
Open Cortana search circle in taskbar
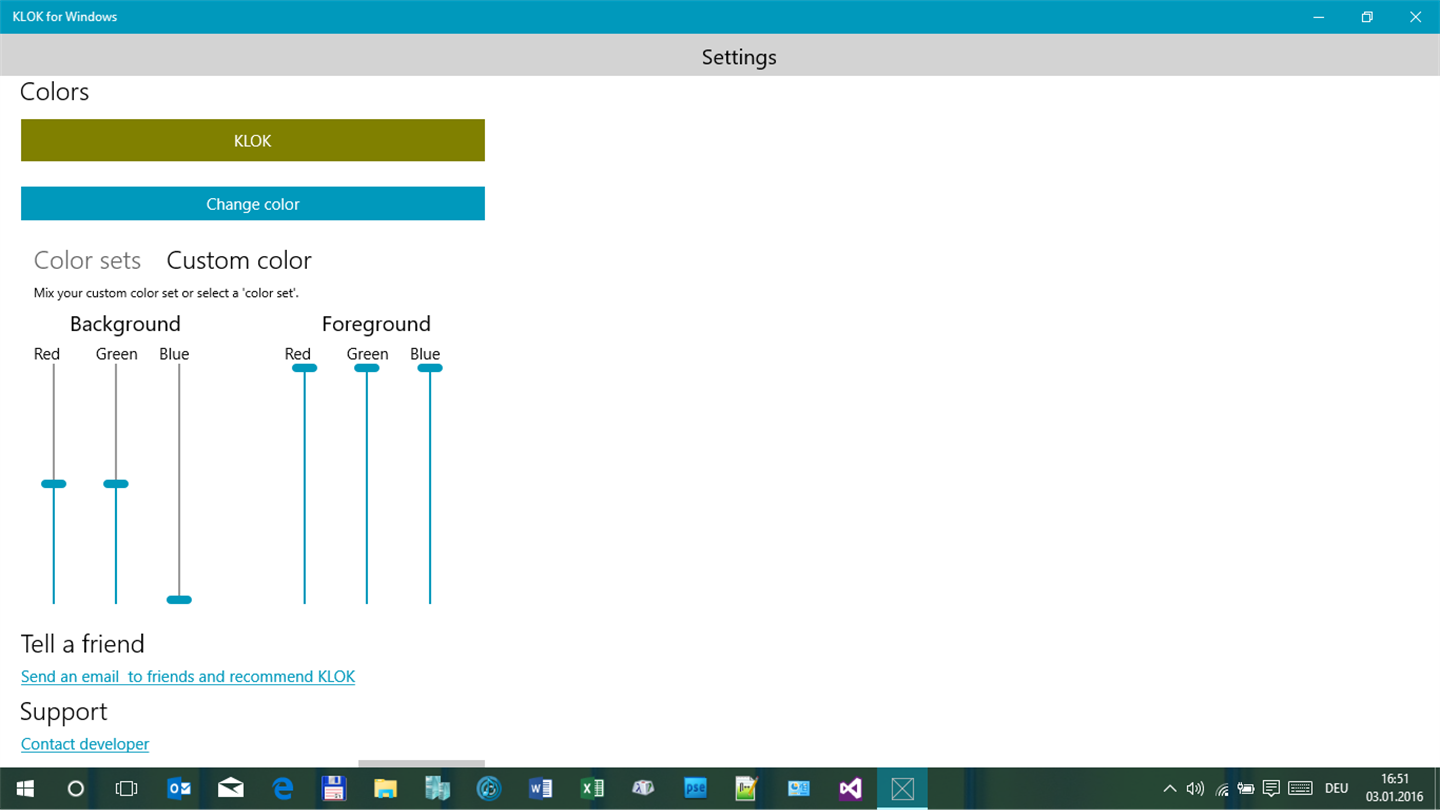(x=75, y=789)
